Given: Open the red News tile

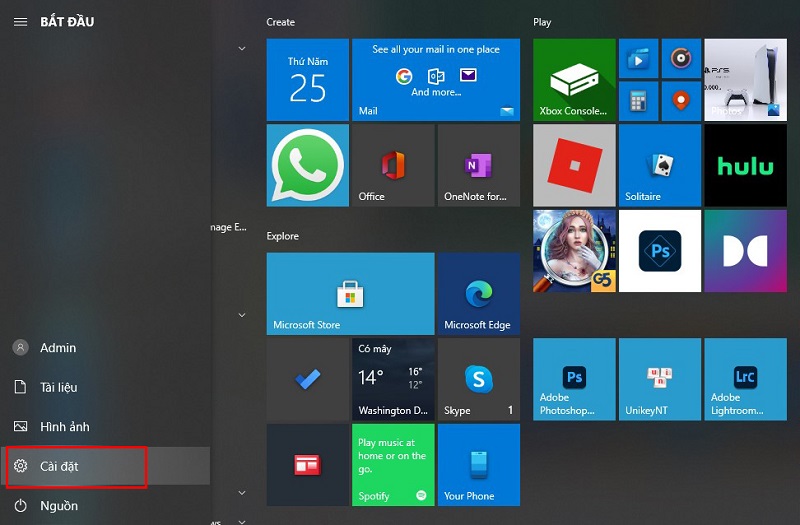Looking at the screenshot, I should (x=308, y=465).
